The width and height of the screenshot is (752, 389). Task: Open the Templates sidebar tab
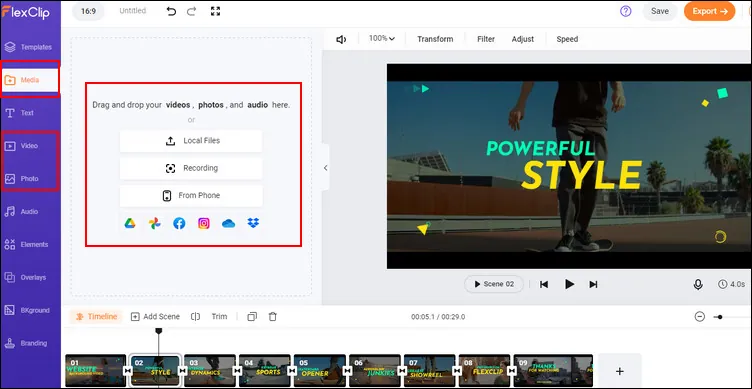29,47
